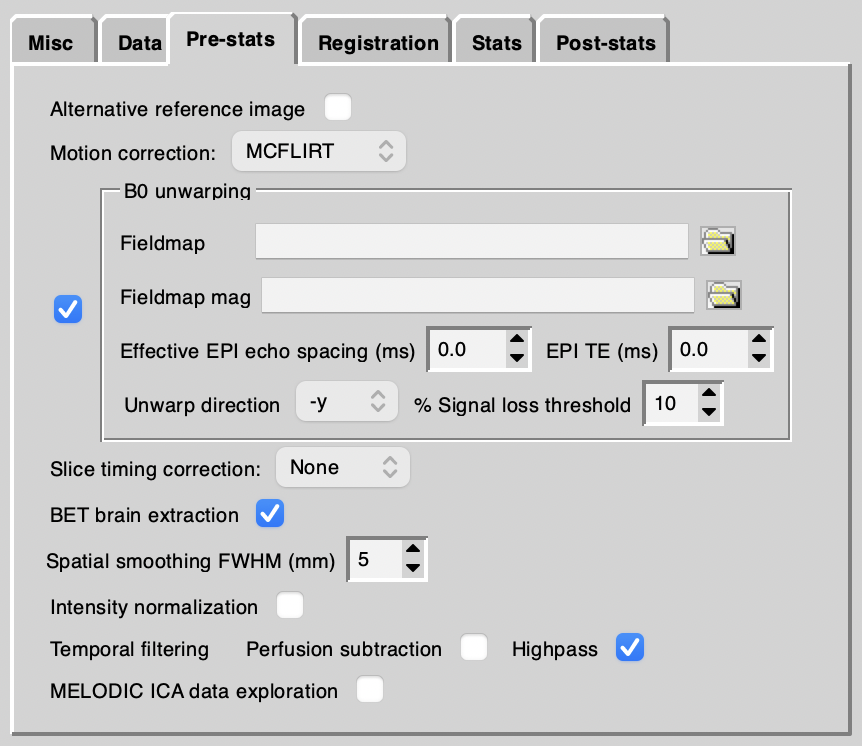This screenshot has height=746, width=862.
Task: Open Motion correction MCFLIRT dropdown
Action: [x=319, y=152]
